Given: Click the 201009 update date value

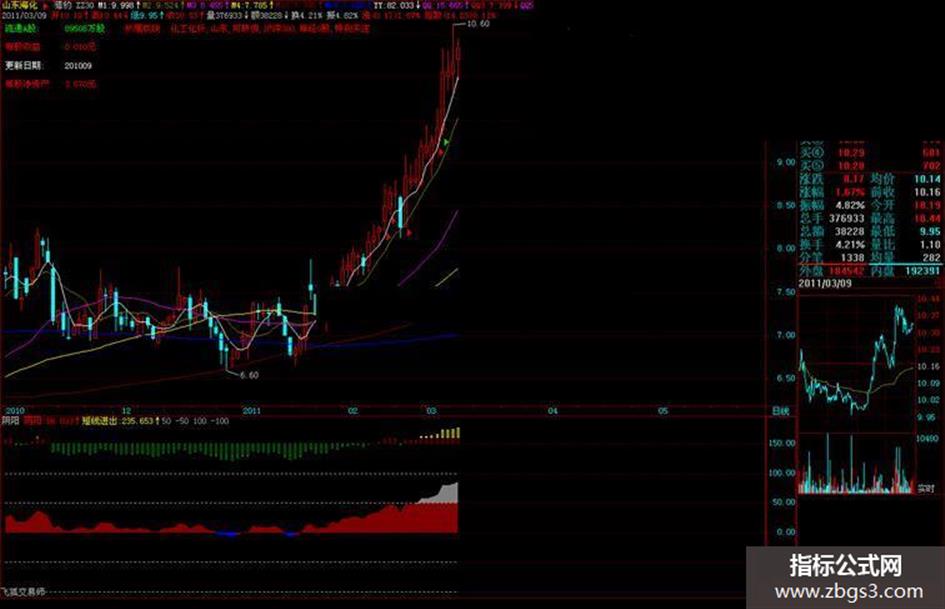Looking at the screenshot, I should (78, 65).
